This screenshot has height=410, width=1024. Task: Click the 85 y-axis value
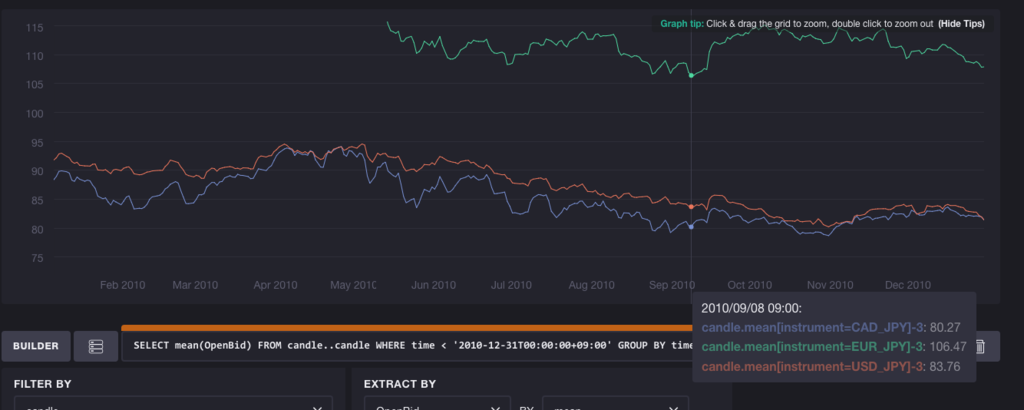click(x=37, y=200)
